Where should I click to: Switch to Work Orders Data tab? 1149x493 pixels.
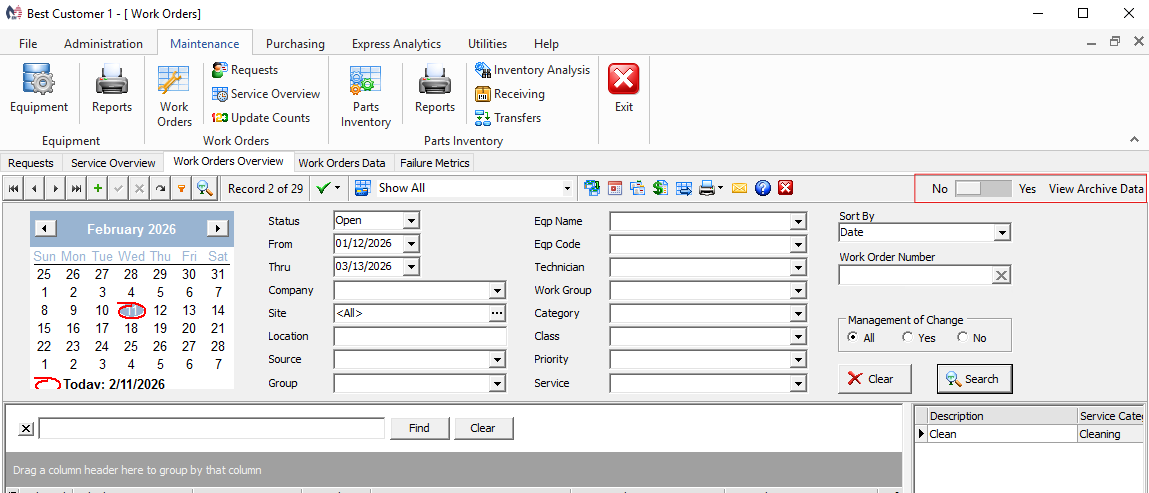coord(342,163)
